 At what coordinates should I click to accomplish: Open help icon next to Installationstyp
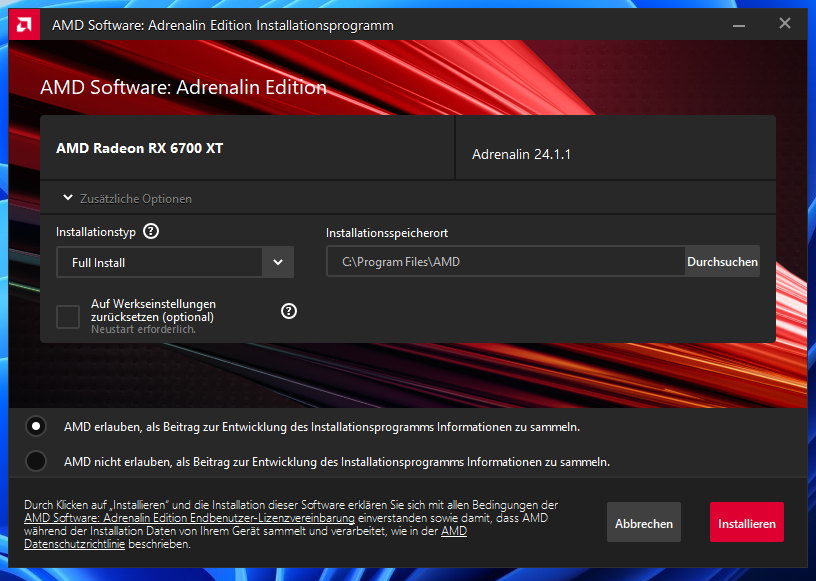[151, 231]
